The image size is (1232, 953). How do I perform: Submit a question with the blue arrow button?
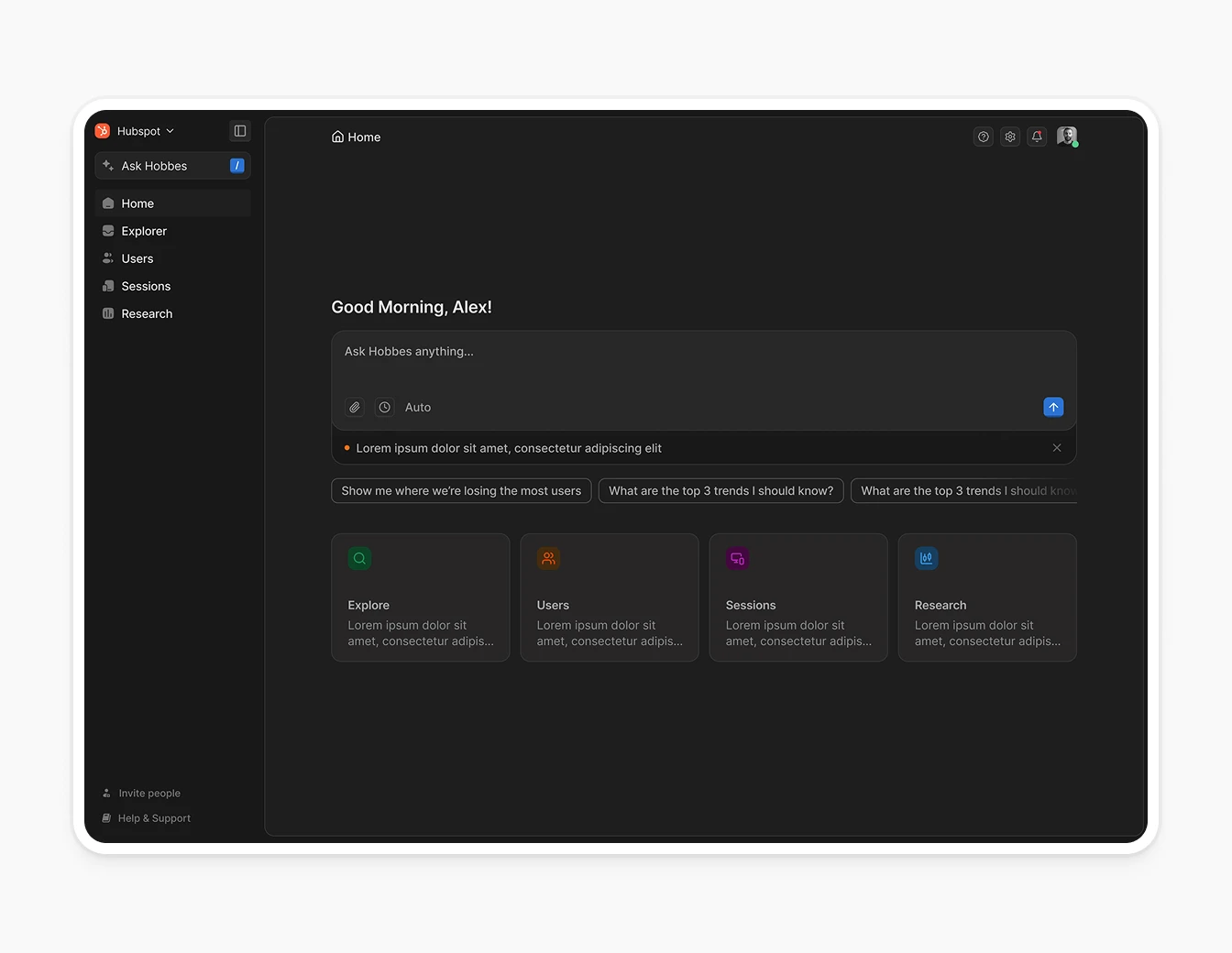point(1052,407)
